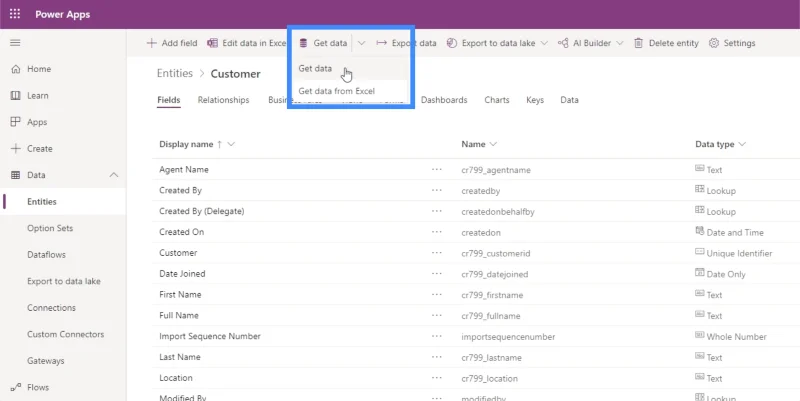Switch to the Fields tab
800x401 pixels.
coord(169,100)
